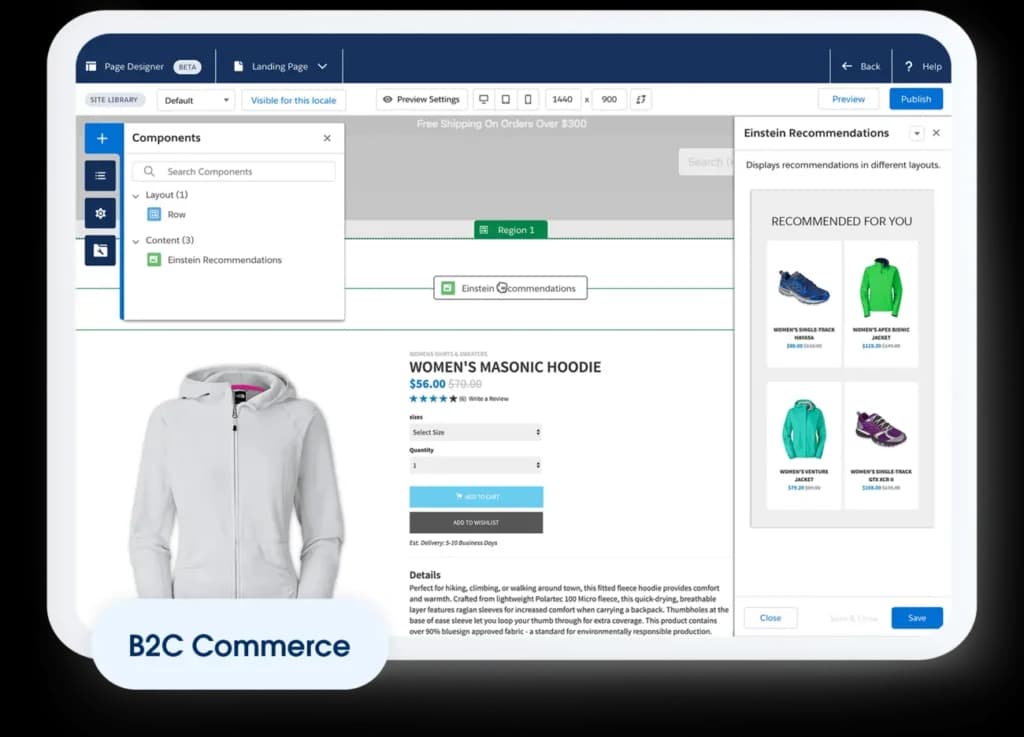Open the Select Size dropdown
This screenshot has width=1024, height=737.
pos(475,432)
